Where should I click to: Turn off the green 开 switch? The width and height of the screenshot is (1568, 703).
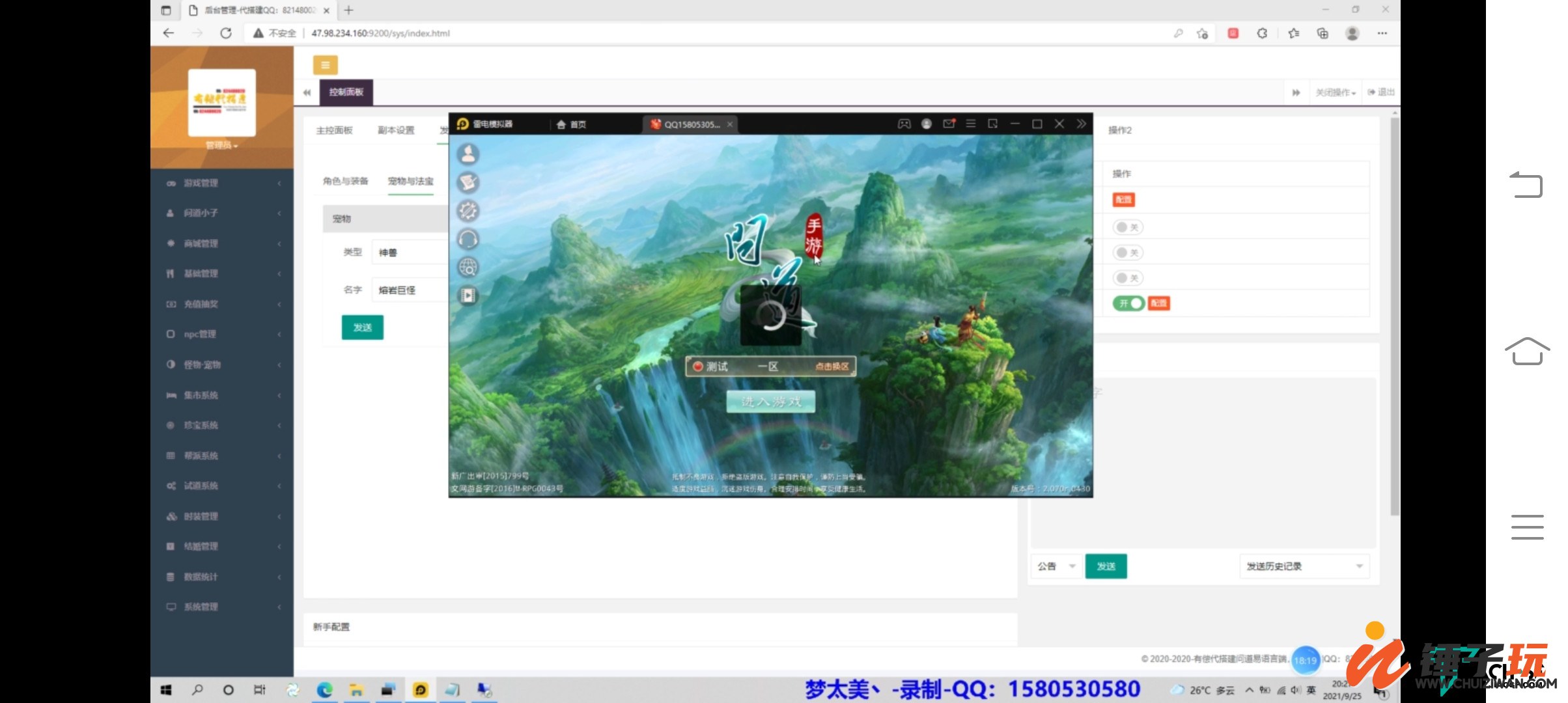[x=1128, y=303]
